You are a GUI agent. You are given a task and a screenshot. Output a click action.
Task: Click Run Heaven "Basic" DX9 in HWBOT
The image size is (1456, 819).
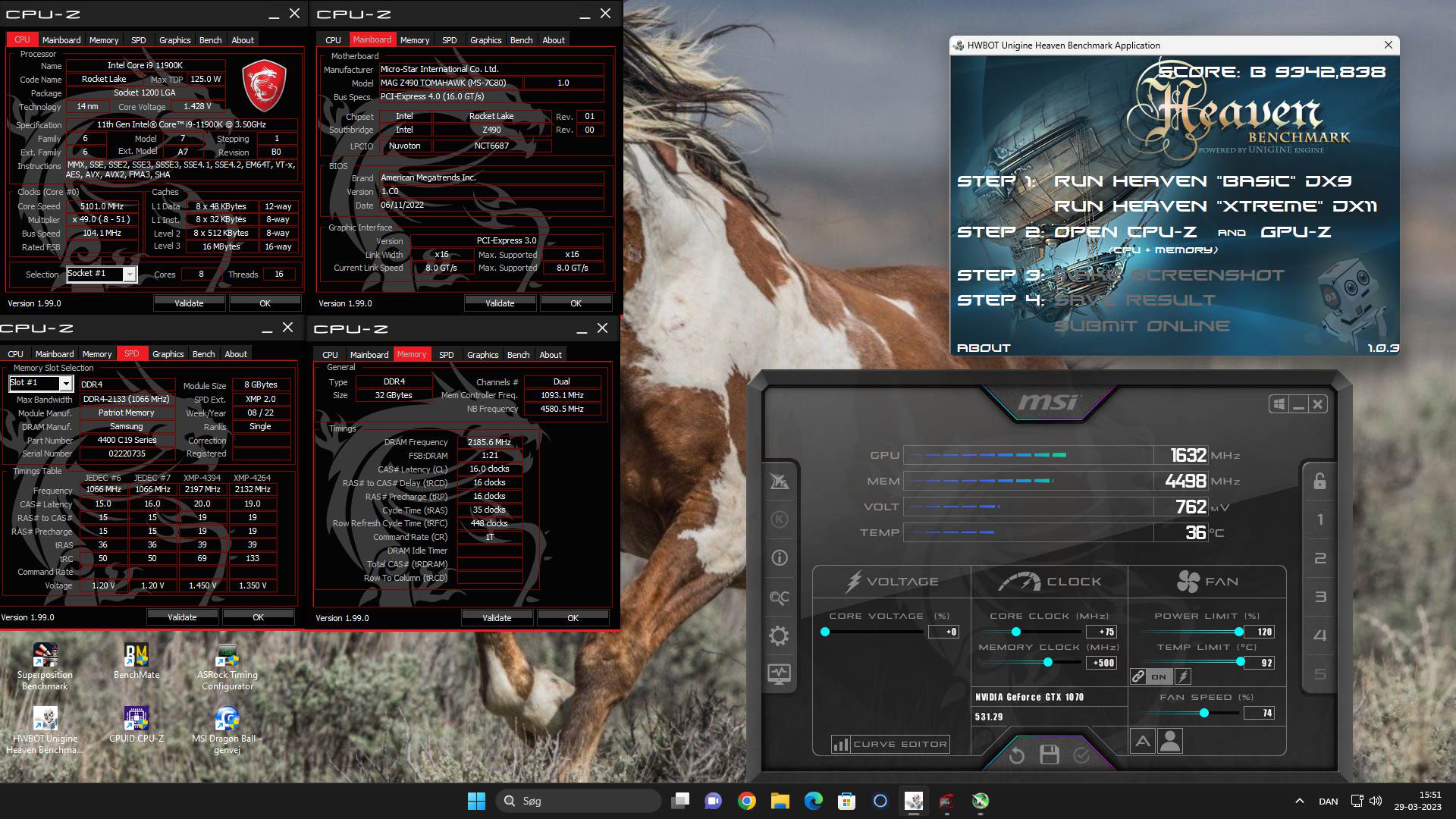pyautogui.click(x=1203, y=181)
